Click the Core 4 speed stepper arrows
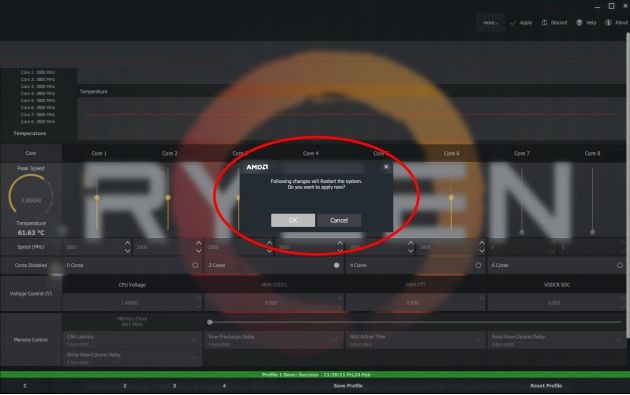The height and width of the screenshot is (395, 630). click(340, 247)
